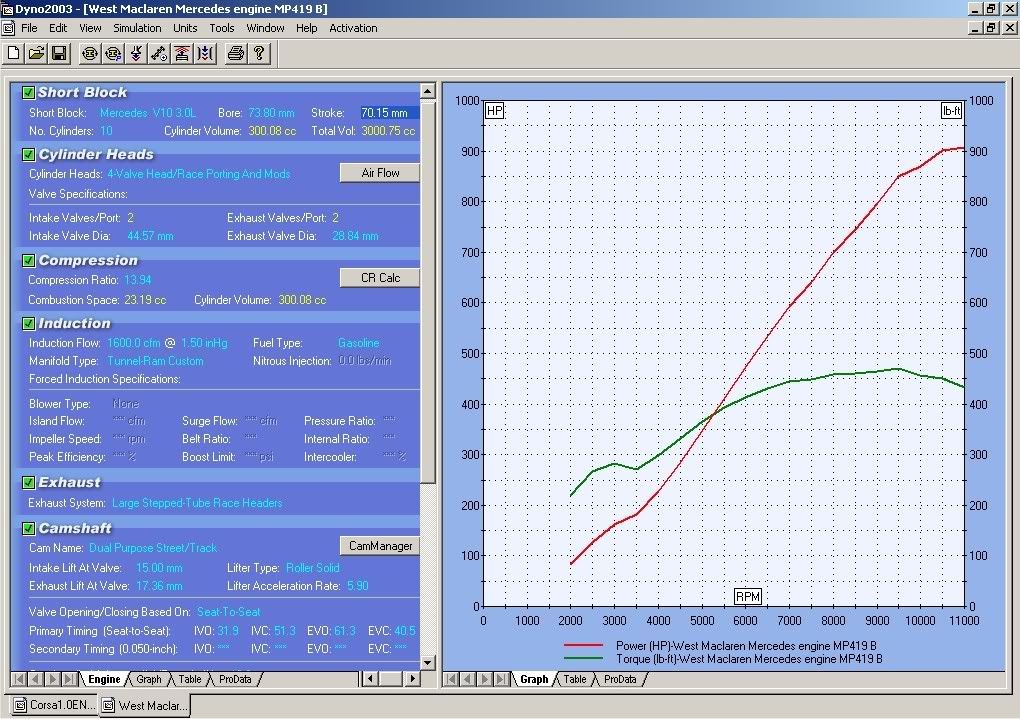Open Cylinder Heads 4-Valve Head selection
The width and height of the screenshot is (1020, 719).
click(198, 174)
